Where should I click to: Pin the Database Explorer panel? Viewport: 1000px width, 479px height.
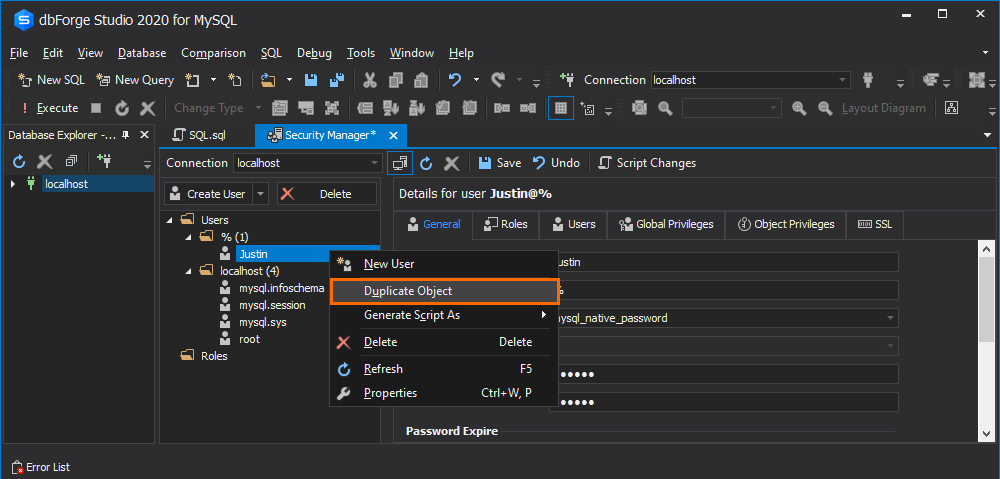[126, 135]
